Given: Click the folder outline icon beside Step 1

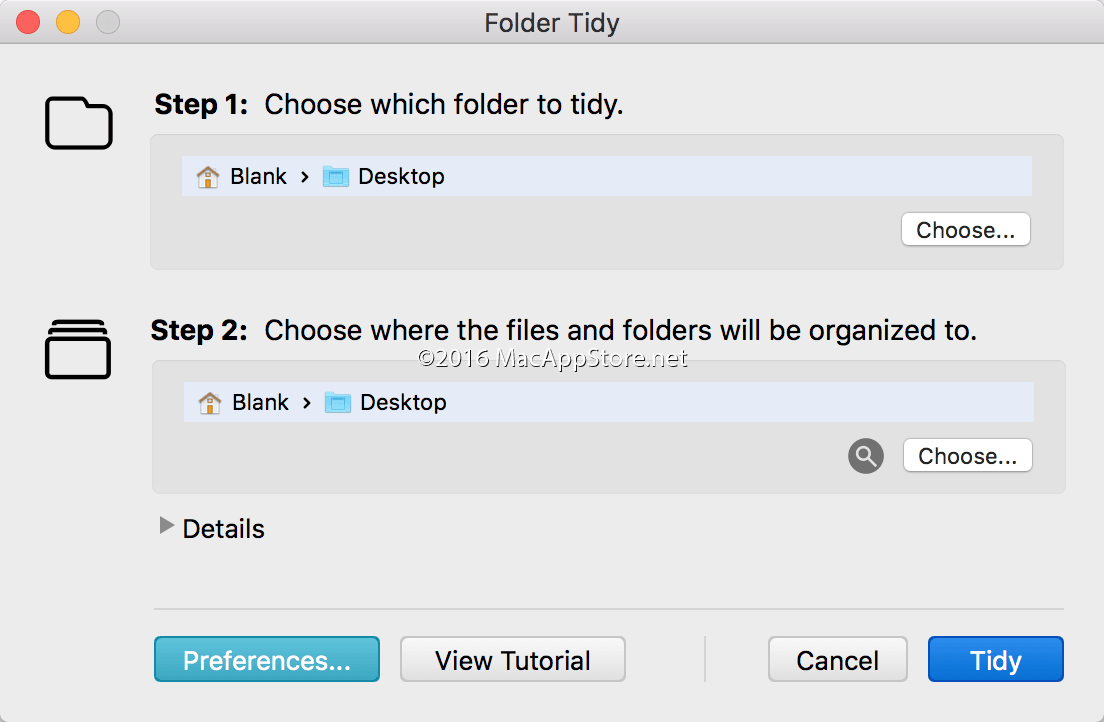Looking at the screenshot, I should 79,124.
